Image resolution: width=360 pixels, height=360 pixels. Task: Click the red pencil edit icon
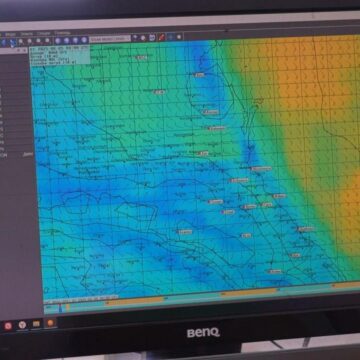161,37
